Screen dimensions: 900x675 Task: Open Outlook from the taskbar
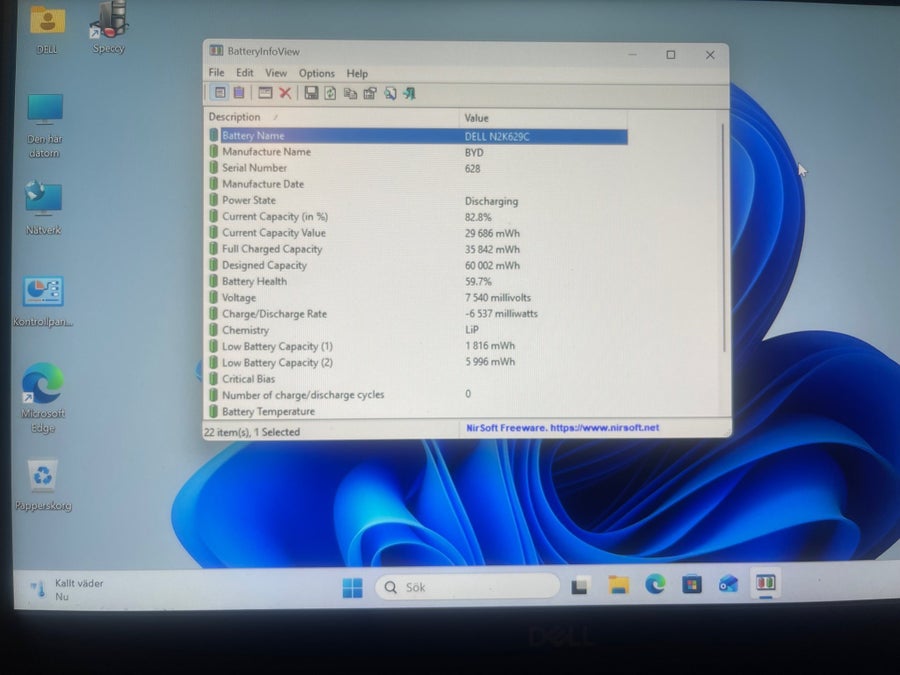(x=728, y=584)
